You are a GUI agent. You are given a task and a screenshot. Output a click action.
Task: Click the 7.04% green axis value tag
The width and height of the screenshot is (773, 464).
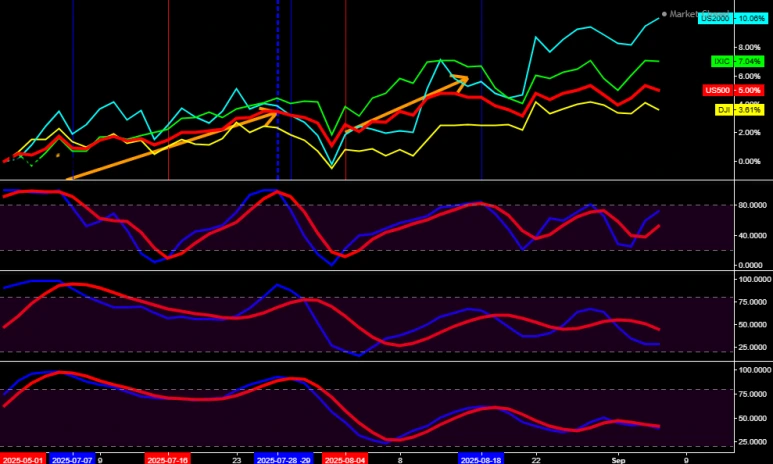coord(749,62)
